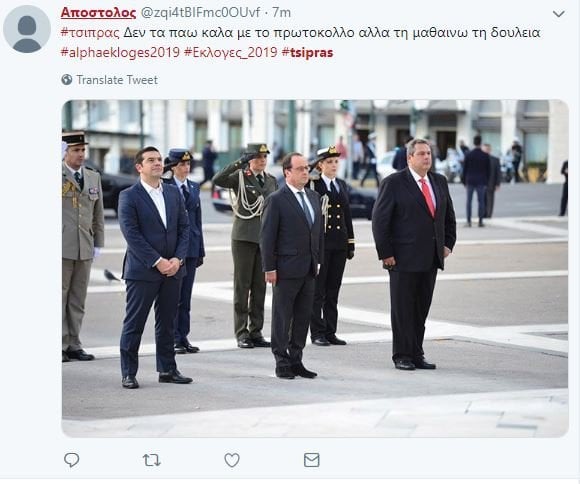Click the globe icon beside Translate Tweet
Viewport: 580px width, 484px height.
(67, 80)
